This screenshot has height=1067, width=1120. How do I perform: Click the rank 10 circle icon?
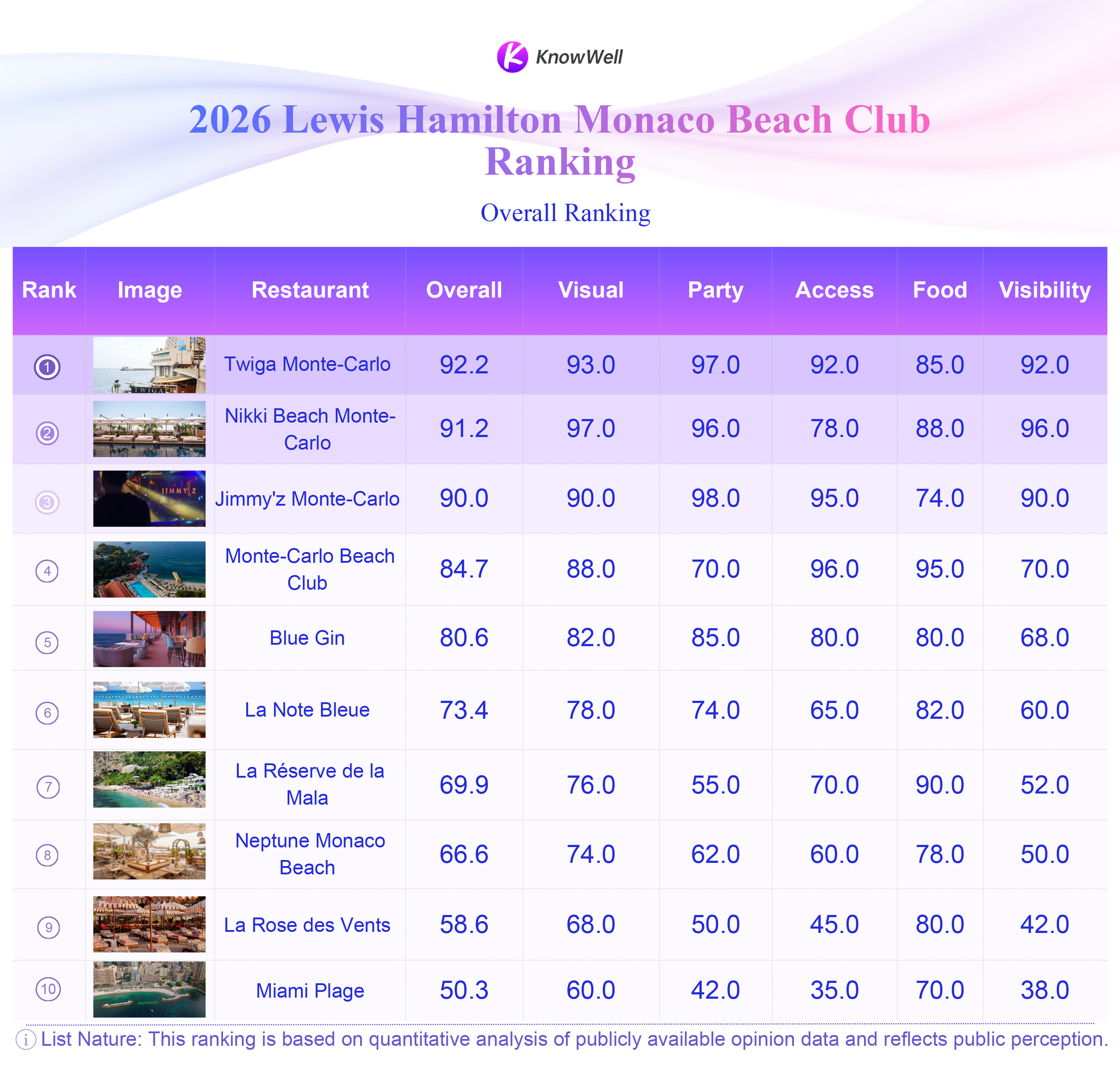[49, 989]
